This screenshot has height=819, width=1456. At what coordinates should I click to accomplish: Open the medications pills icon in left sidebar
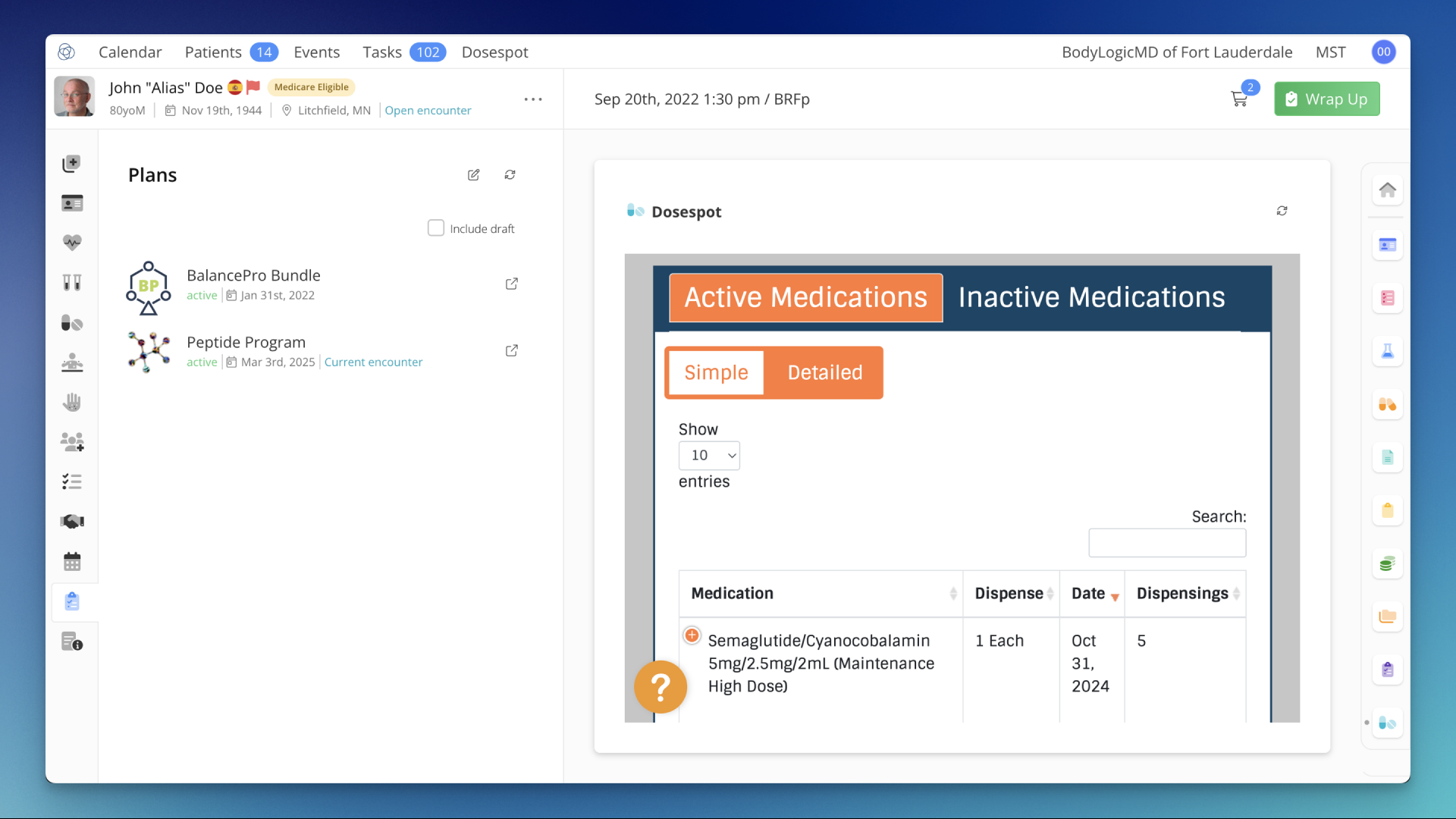72,322
